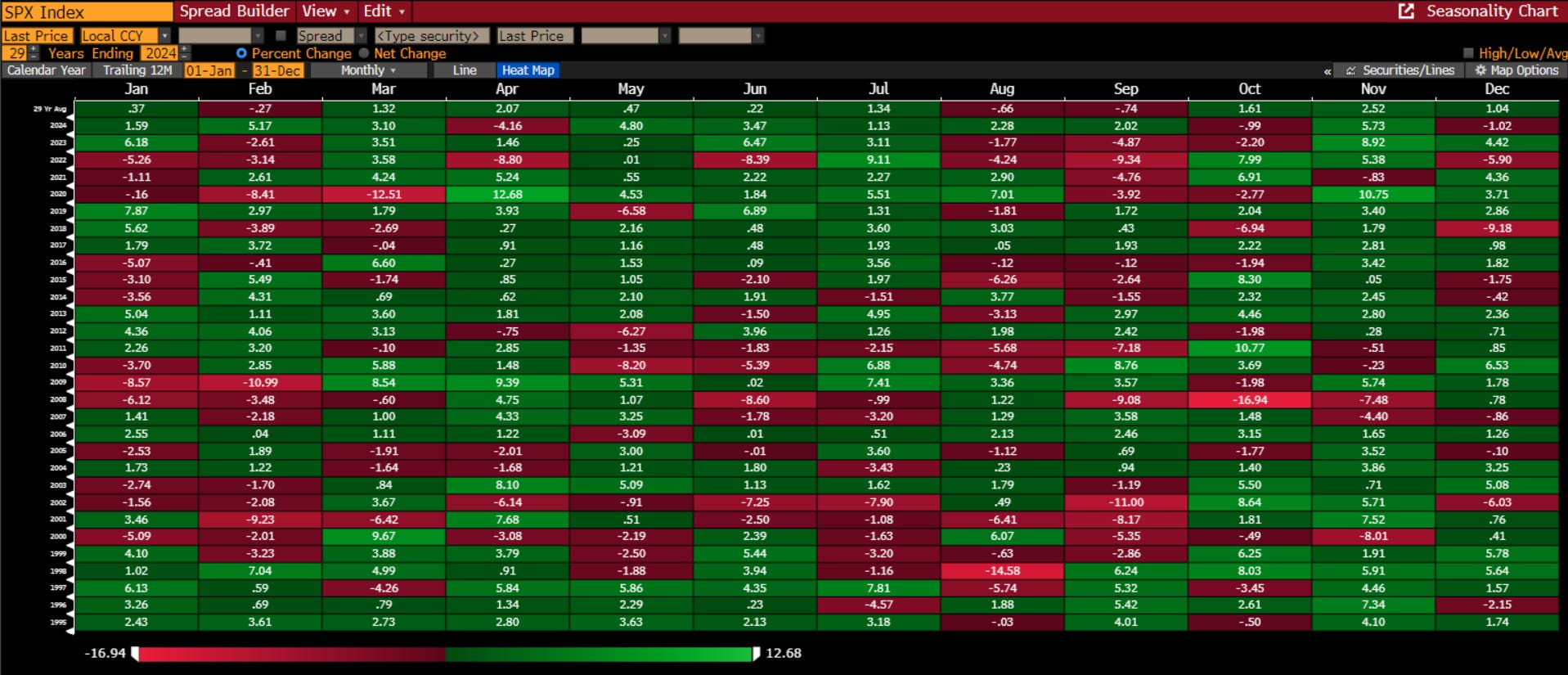This screenshot has width=1568, height=675.
Task: Click the red-green color scale bar
Action: (446, 654)
